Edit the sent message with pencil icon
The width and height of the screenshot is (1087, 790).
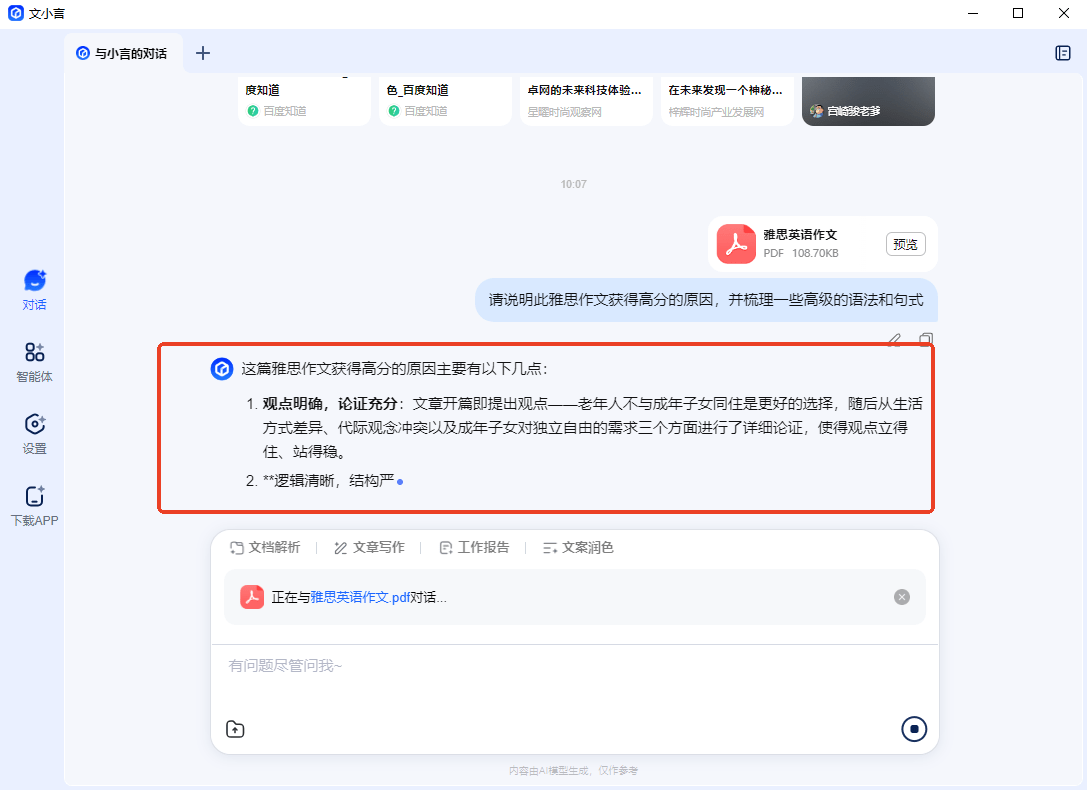point(894,340)
